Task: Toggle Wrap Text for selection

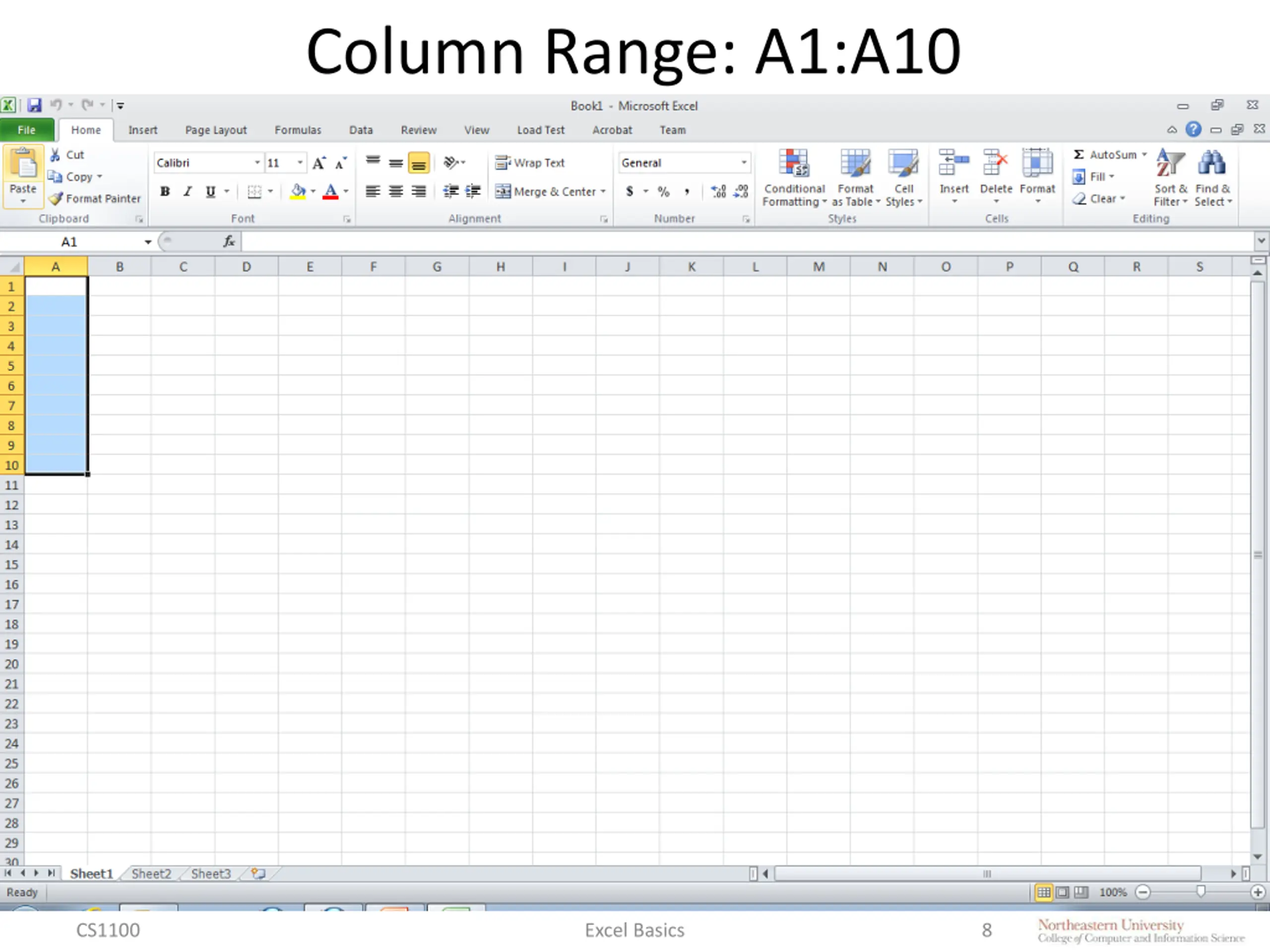Action: 530,163
